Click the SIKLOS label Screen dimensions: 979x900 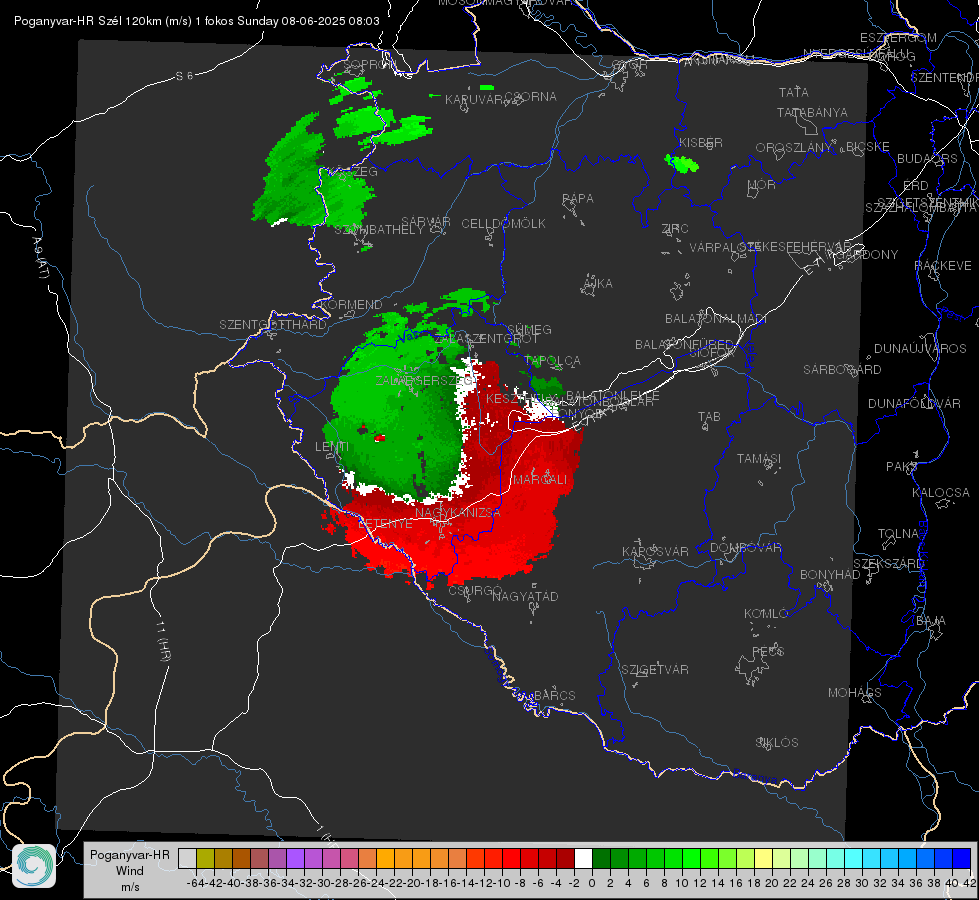pos(777,743)
